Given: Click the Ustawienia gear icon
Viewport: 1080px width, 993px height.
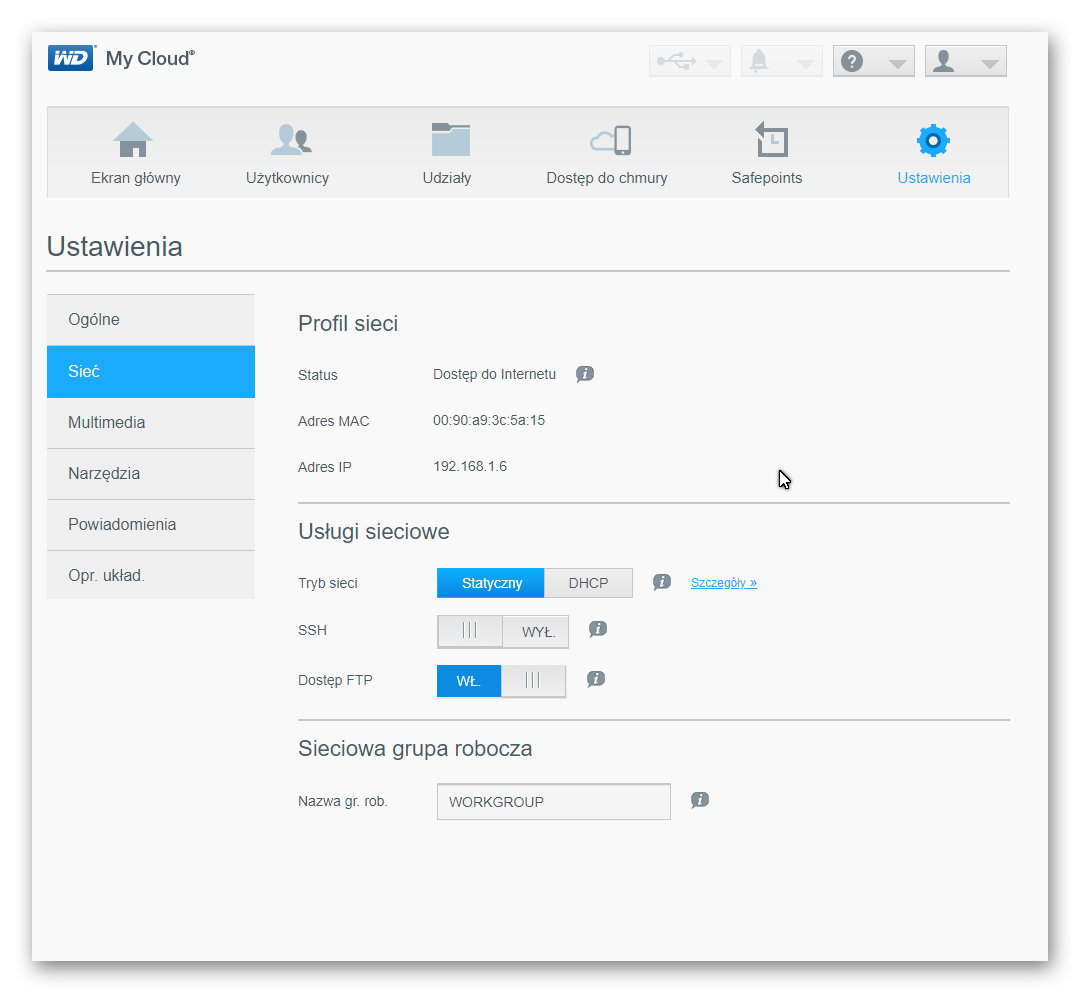Looking at the screenshot, I should tap(933, 140).
